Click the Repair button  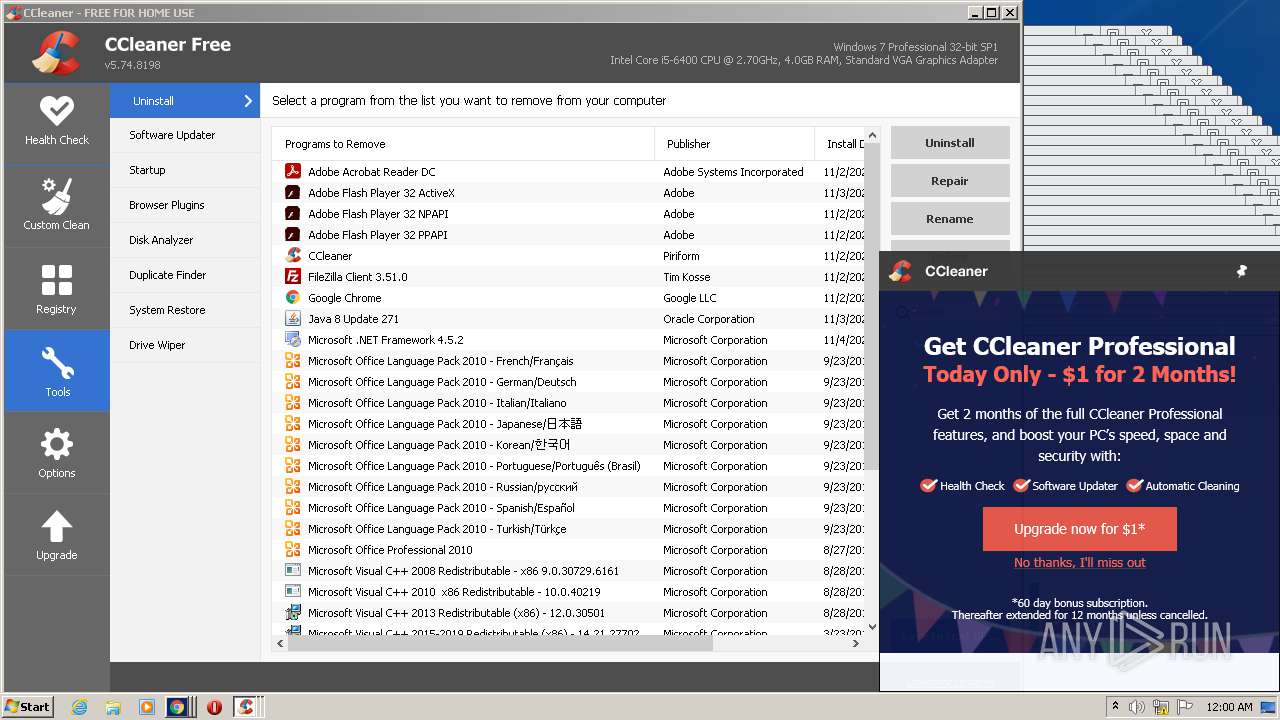(950, 181)
